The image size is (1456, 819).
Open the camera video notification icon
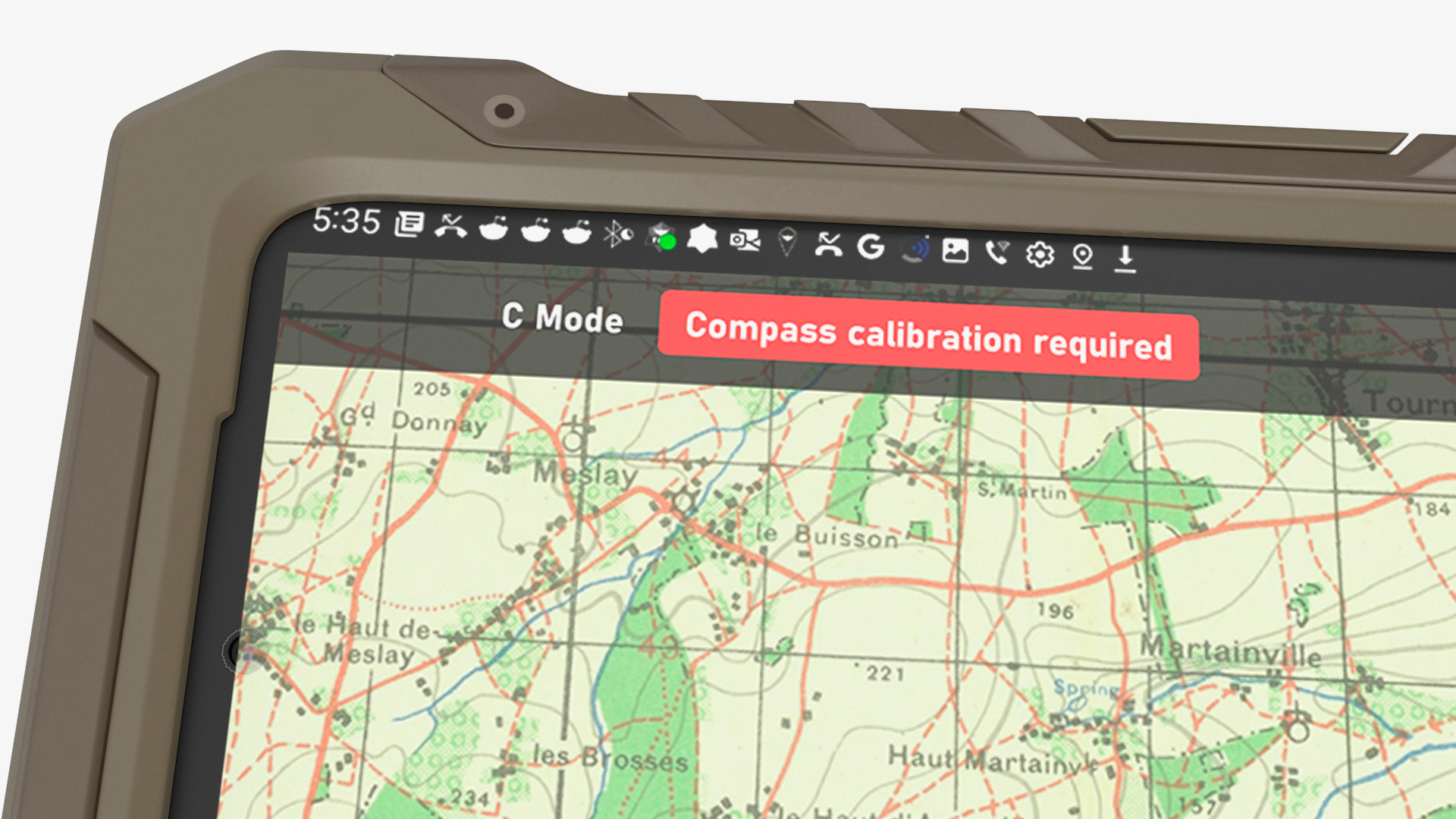pyautogui.click(x=745, y=240)
